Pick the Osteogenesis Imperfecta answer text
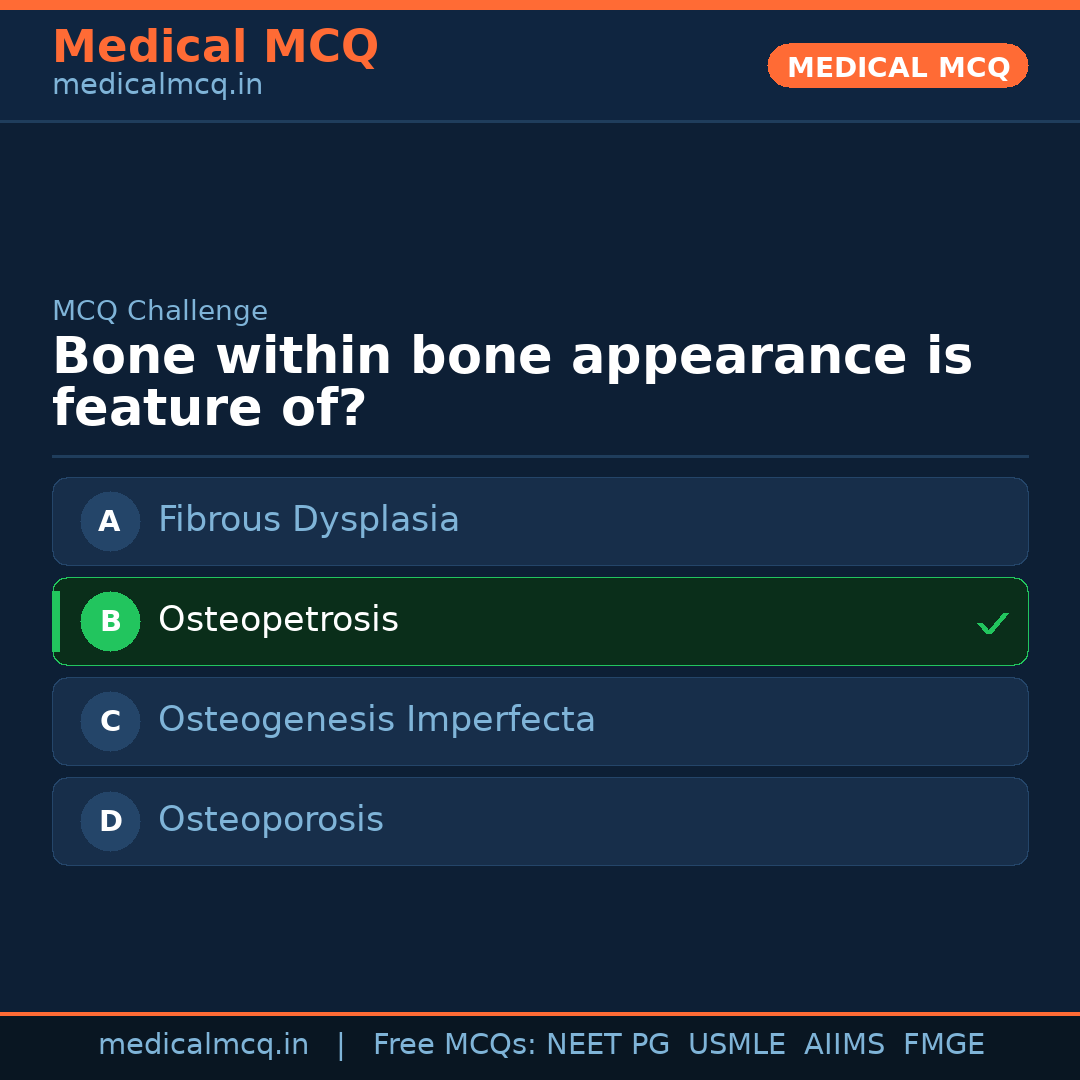Viewport: 1080px width, 1080px height. [x=376, y=720]
